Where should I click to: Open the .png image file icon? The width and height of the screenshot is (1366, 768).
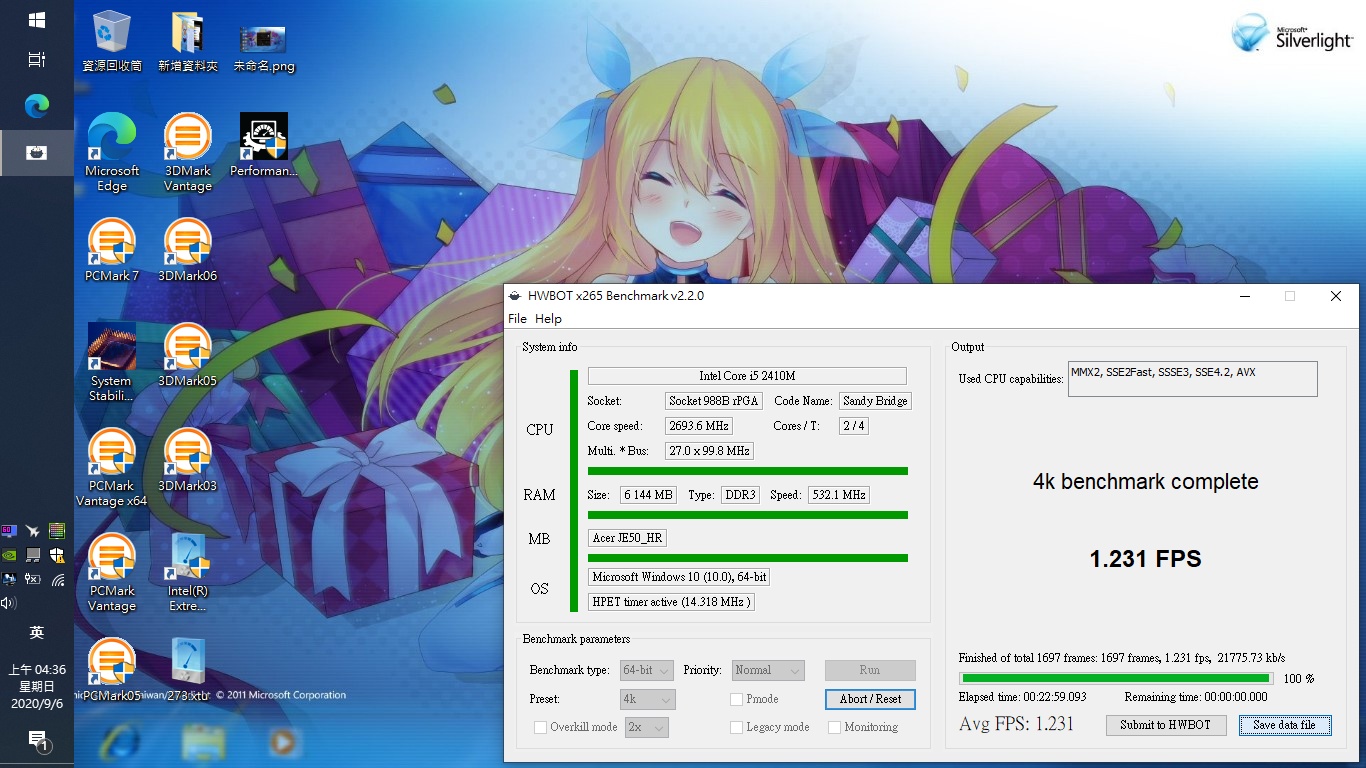[264, 47]
